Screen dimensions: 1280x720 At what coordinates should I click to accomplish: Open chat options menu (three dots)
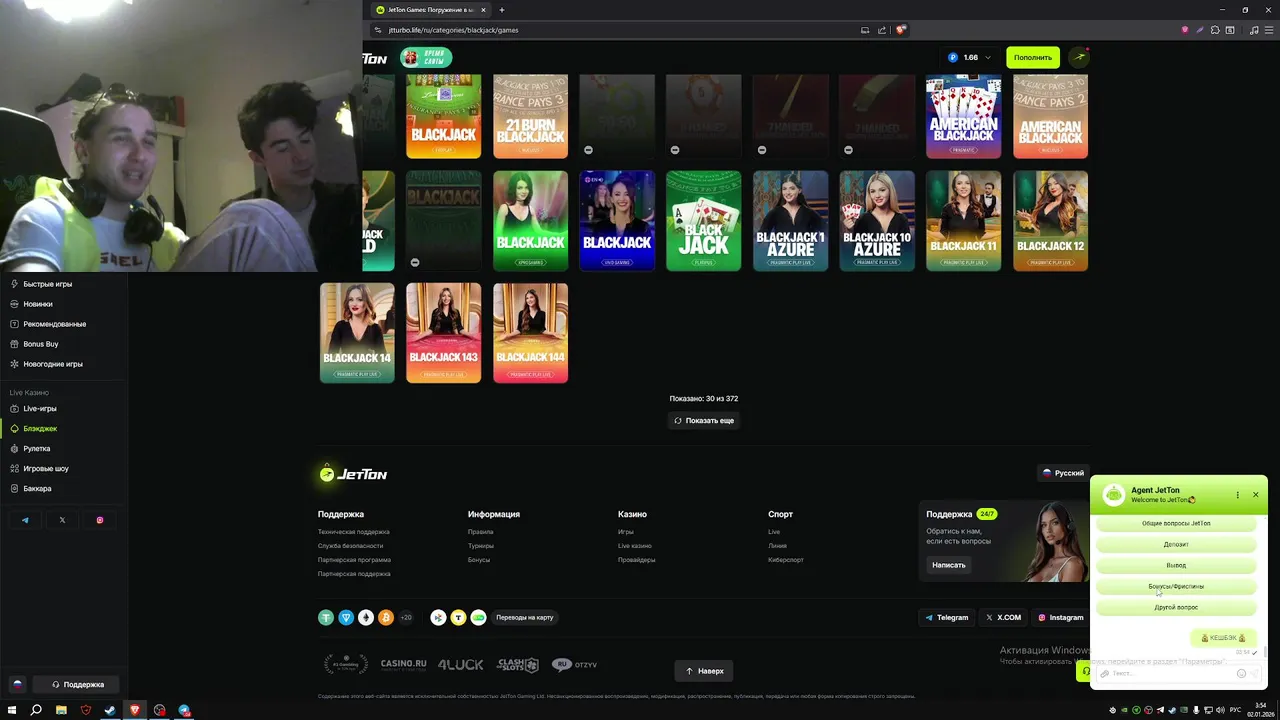1237,495
